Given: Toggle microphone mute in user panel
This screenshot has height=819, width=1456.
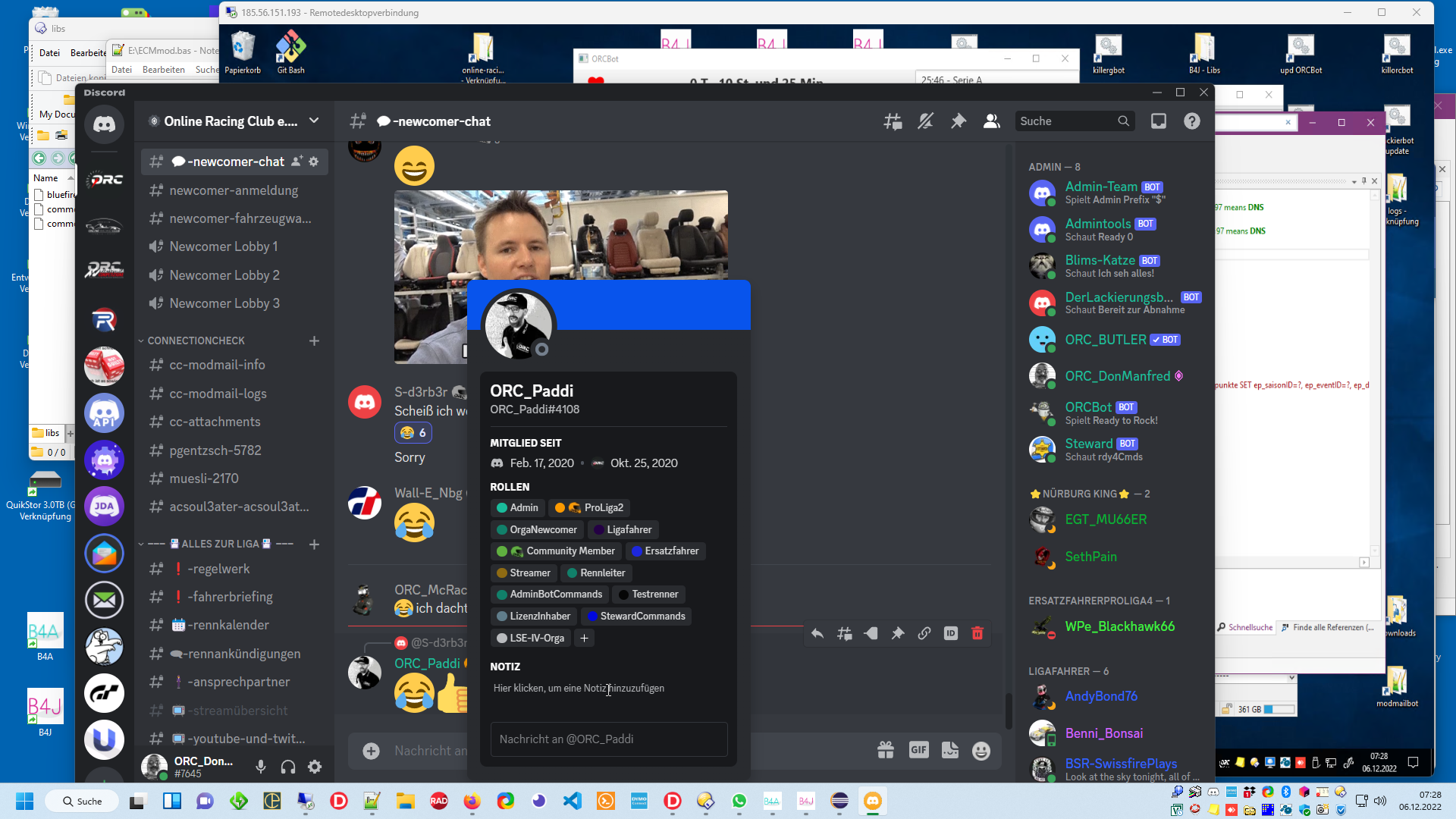Looking at the screenshot, I should click(261, 767).
